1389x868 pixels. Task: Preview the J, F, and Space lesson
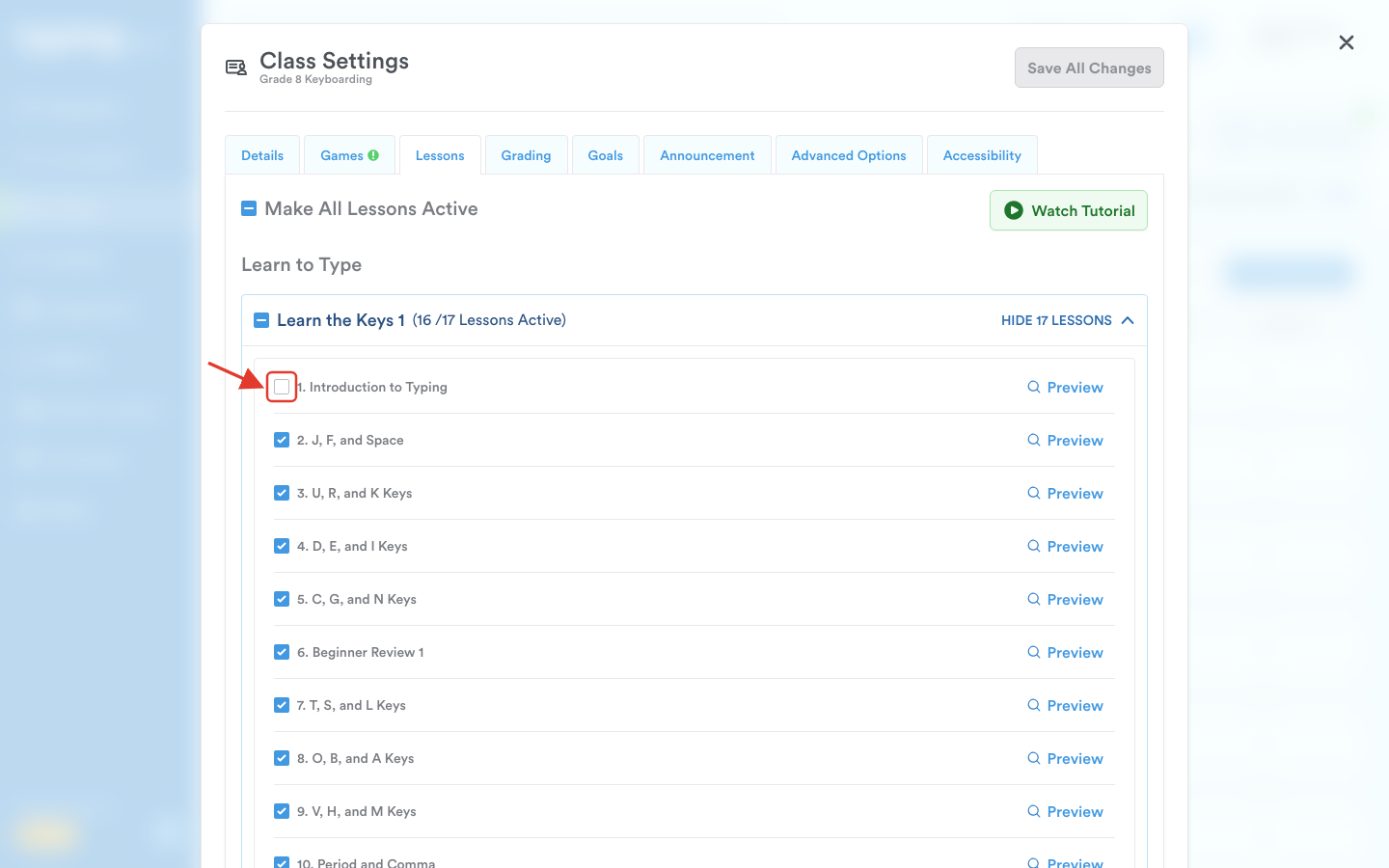pyautogui.click(x=1065, y=440)
